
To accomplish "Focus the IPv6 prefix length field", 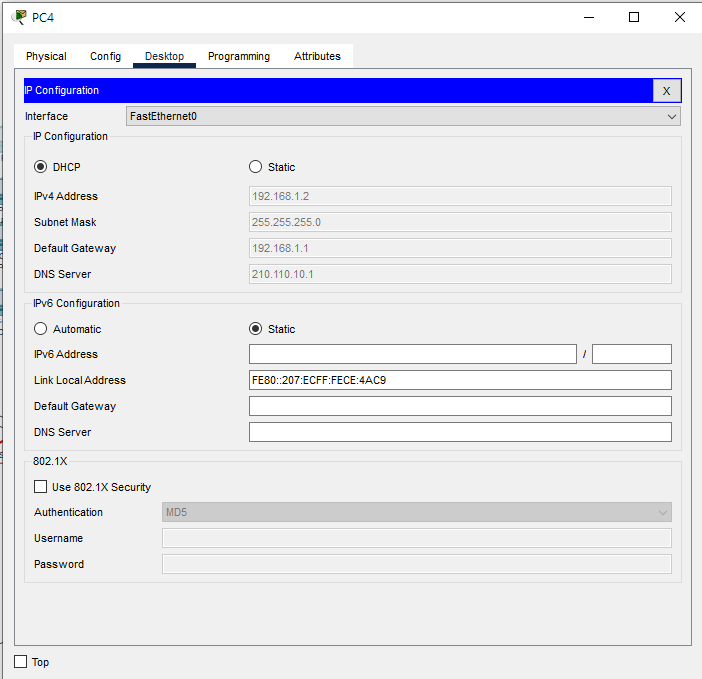I will [632, 354].
